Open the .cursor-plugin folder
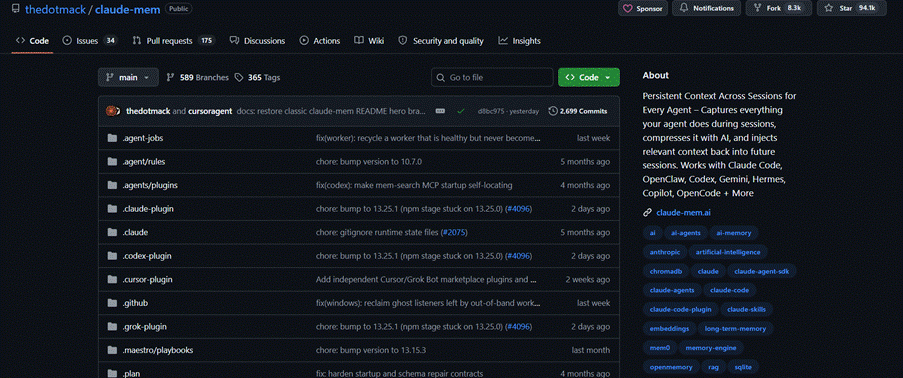The image size is (903, 378). click(147, 279)
